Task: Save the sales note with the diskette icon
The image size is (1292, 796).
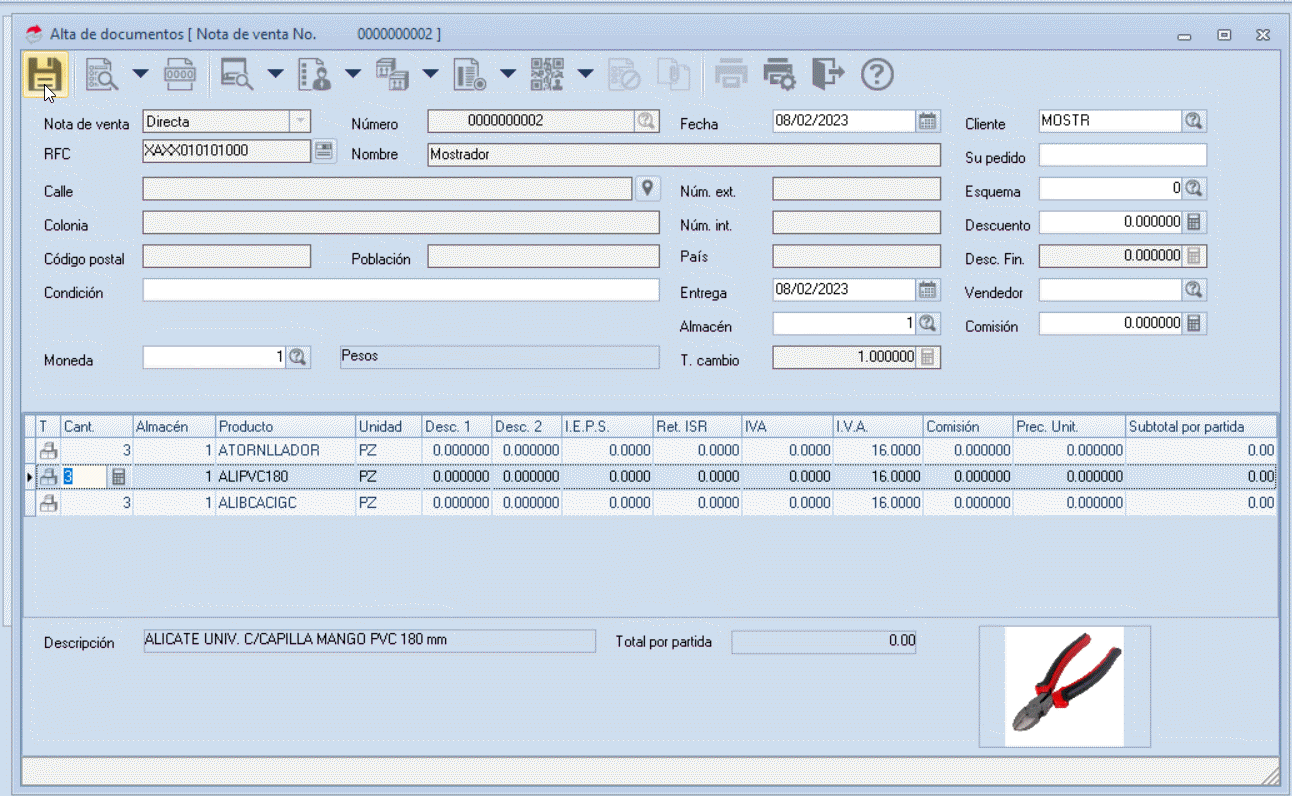Action: tap(46, 75)
